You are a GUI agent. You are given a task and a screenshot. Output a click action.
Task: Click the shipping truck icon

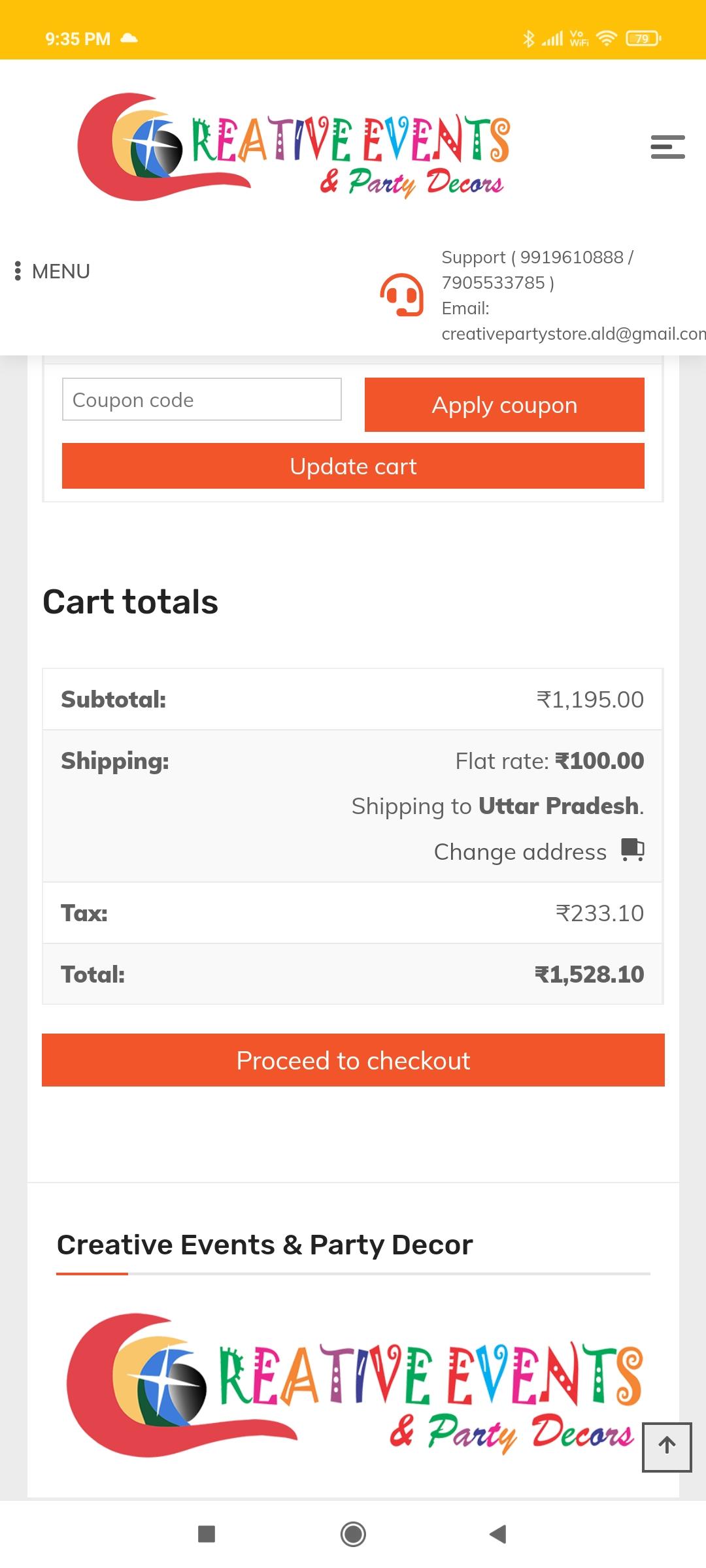(x=632, y=850)
